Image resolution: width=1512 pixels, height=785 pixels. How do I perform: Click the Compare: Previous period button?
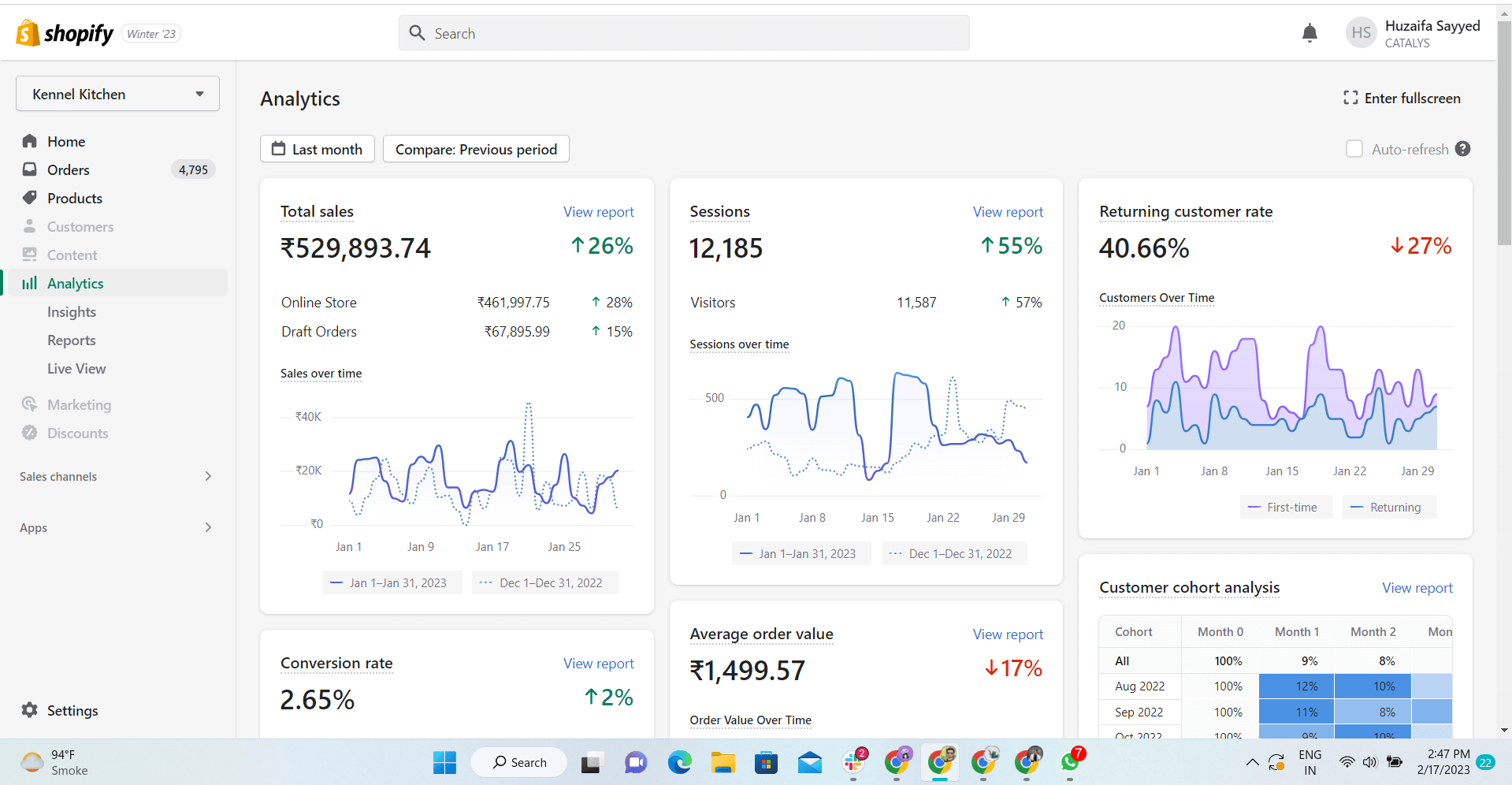[476, 149]
